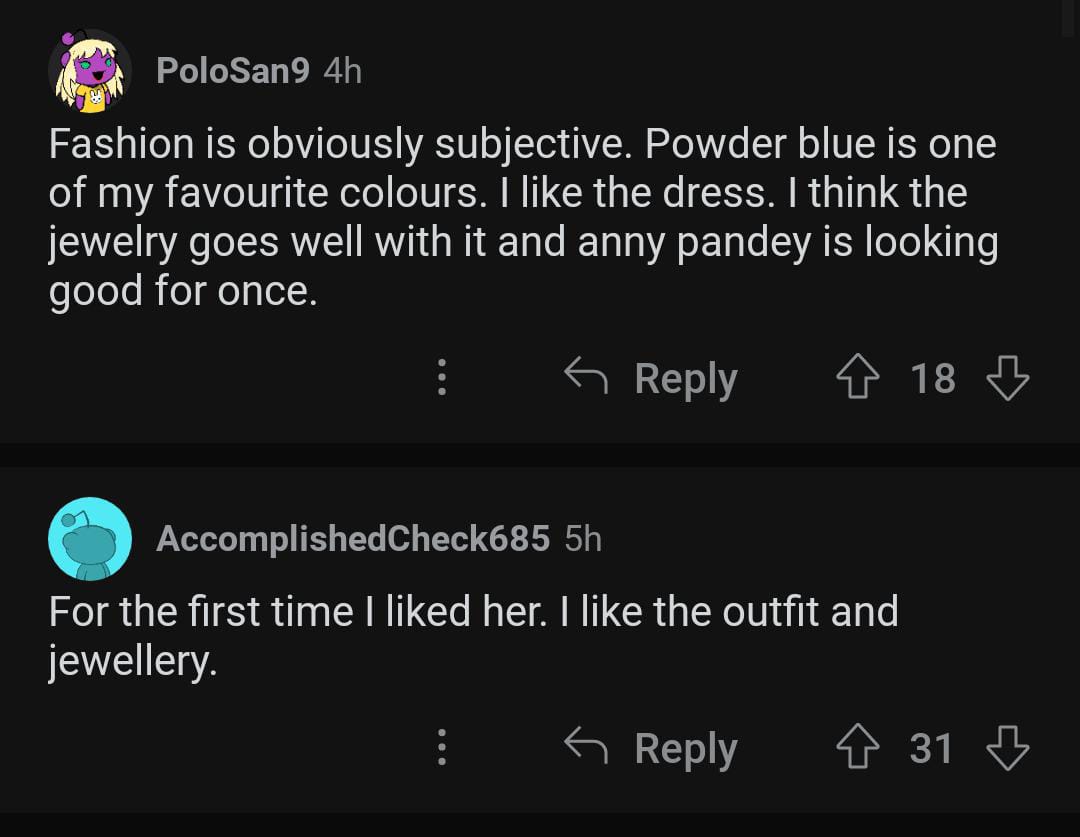Select the 5h timestamp on AccomplishedCheck685's comment
This screenshot has width=1080, height=837.
[x=583, y=539]
